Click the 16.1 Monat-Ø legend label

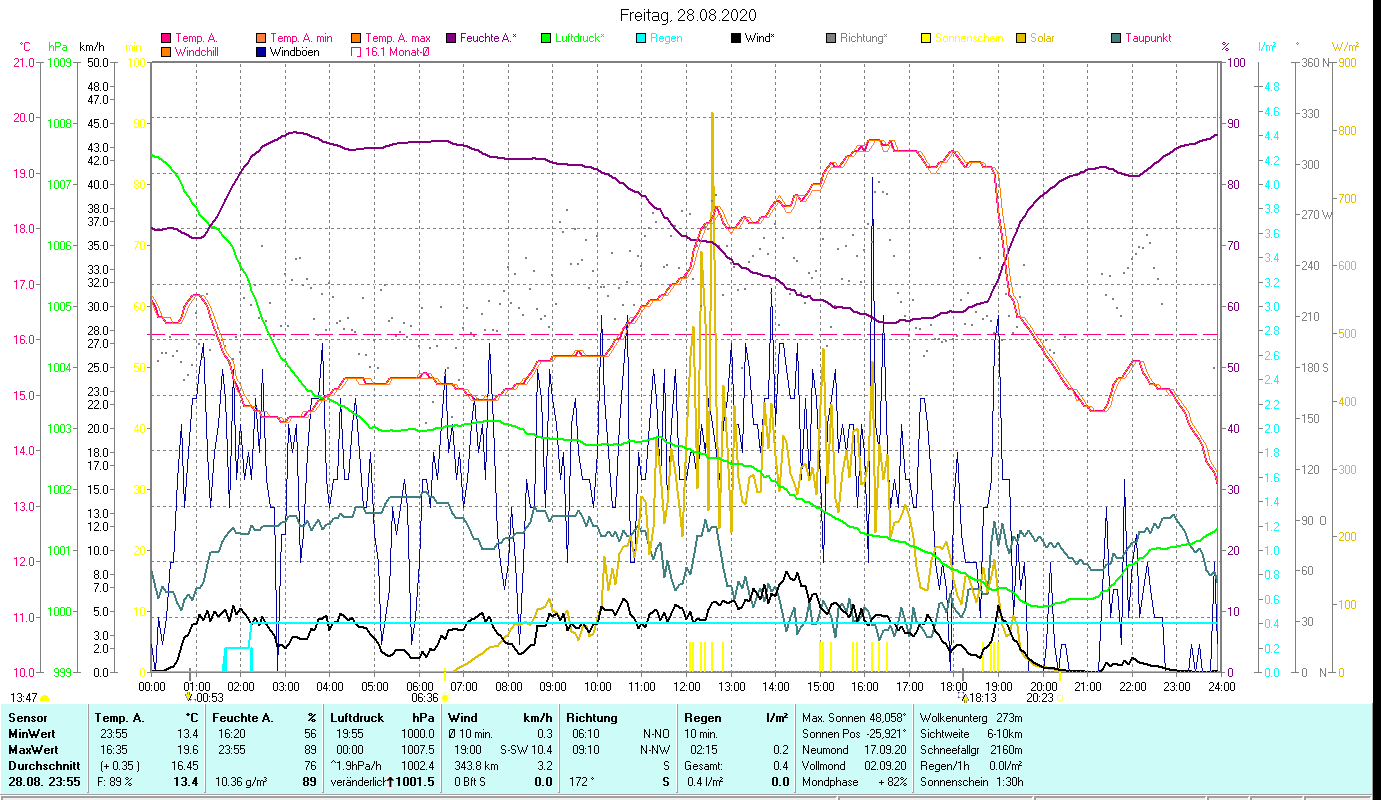[x=396, y=52]
